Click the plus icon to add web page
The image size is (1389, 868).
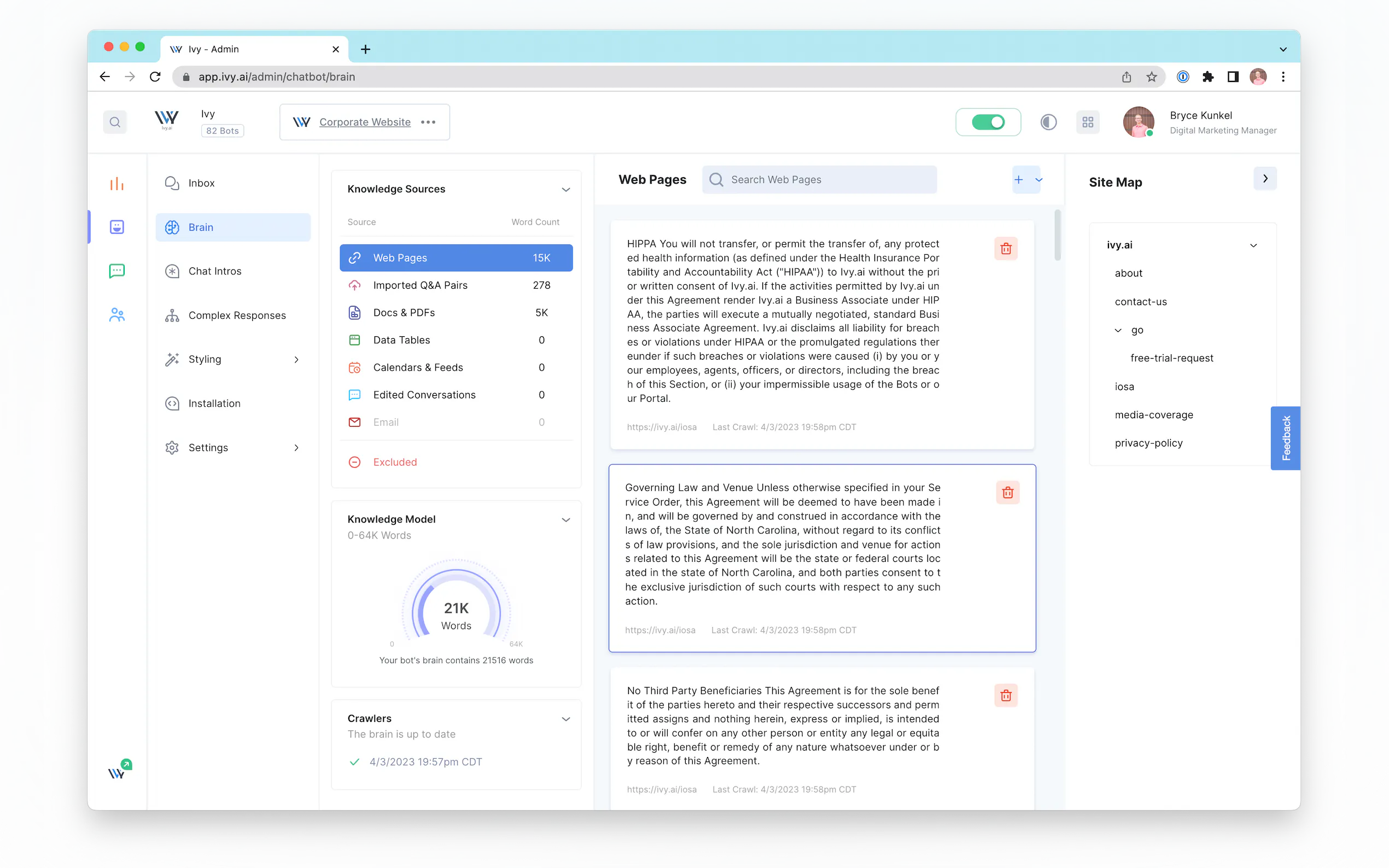[x=1019, y=180]
